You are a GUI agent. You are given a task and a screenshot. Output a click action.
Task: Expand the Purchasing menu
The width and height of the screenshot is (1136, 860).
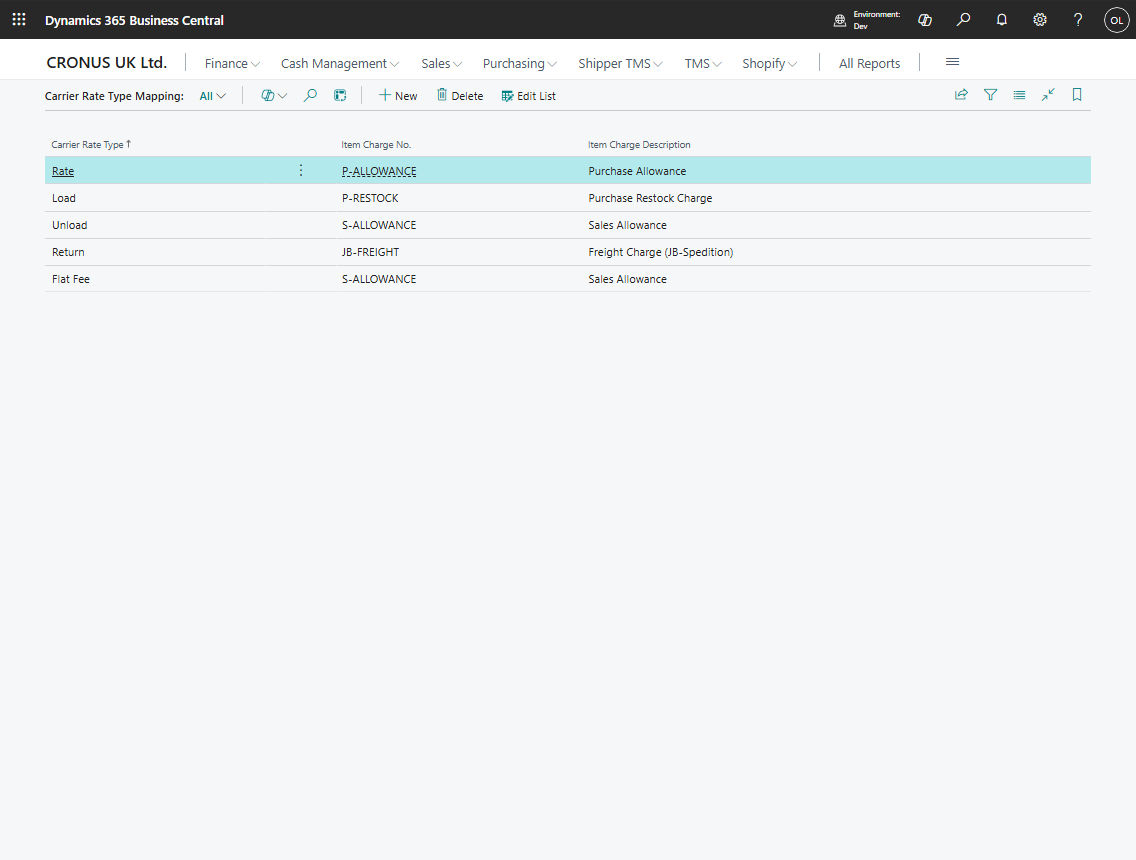click(519, 64)
